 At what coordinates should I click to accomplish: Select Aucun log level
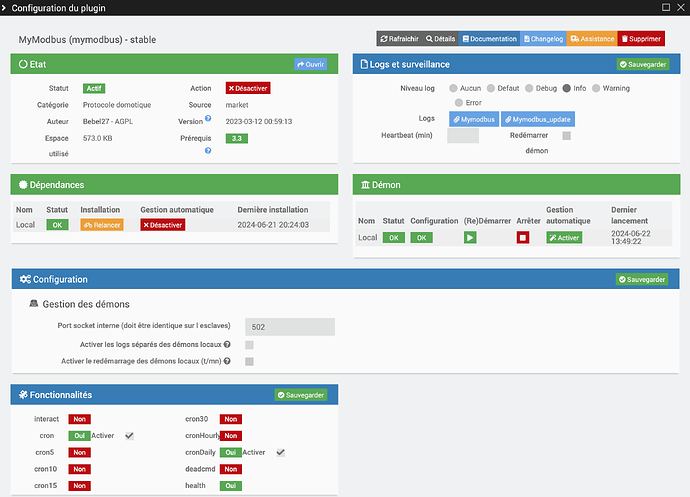coord(453,88)
